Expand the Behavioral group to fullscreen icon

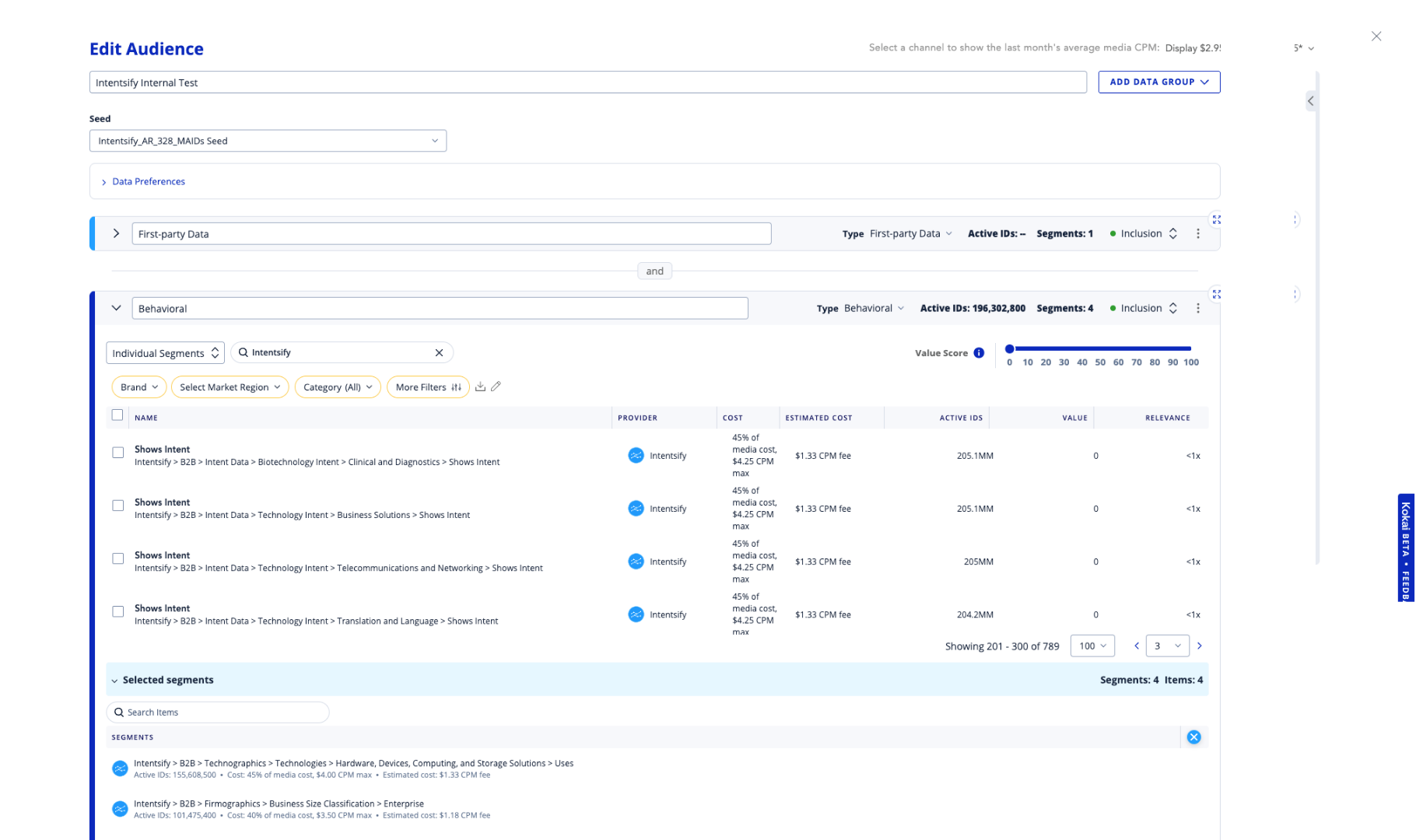coord(1217,294)
